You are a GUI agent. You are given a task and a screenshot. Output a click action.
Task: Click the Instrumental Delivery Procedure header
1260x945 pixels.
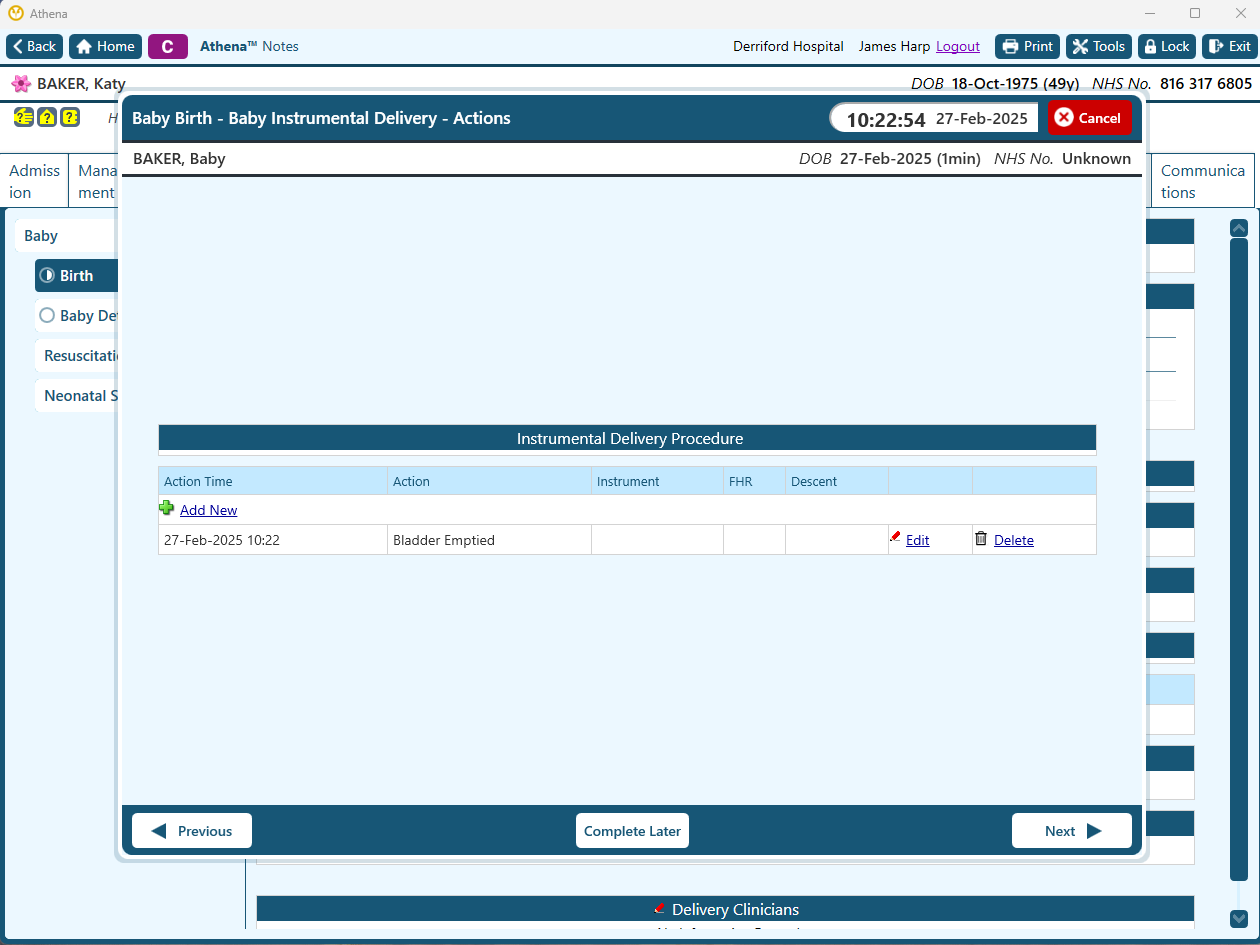click(627, 438)
